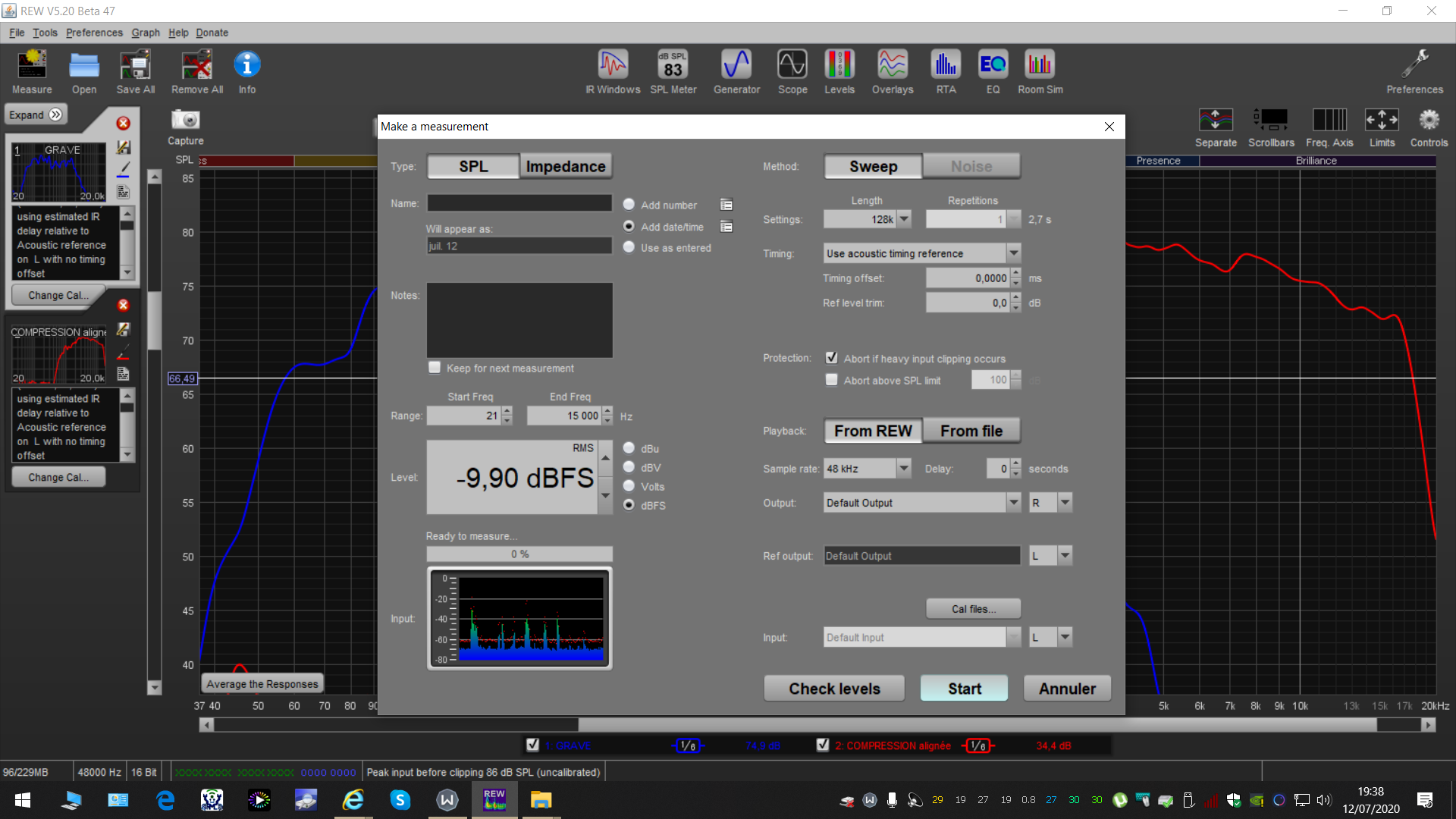Remove the COMPRESSION measurement with red X
Screen dimensions: 1456x819
coord(123,305)
